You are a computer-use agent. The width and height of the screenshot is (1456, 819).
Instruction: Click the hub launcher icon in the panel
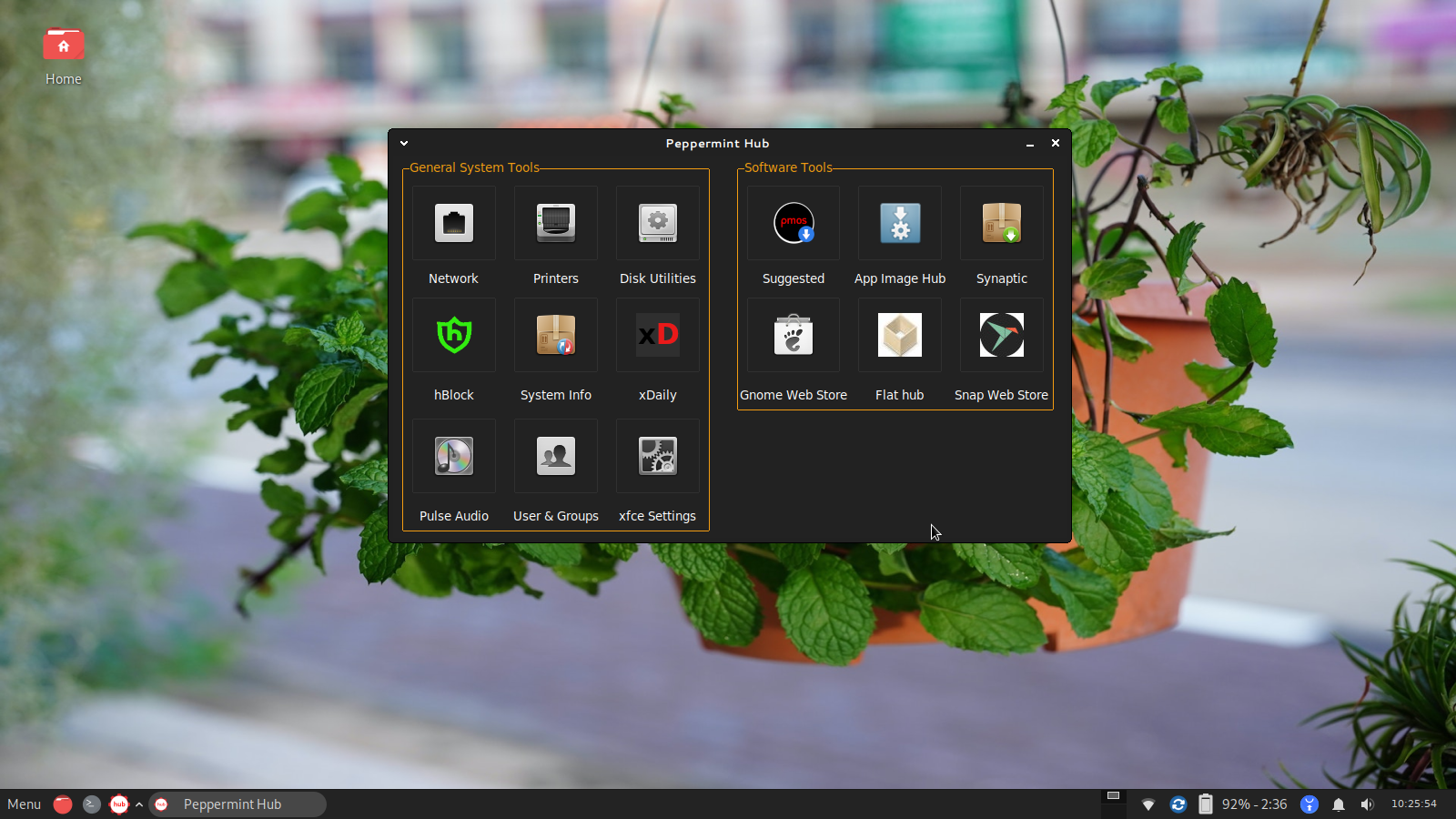coord(119,804)
